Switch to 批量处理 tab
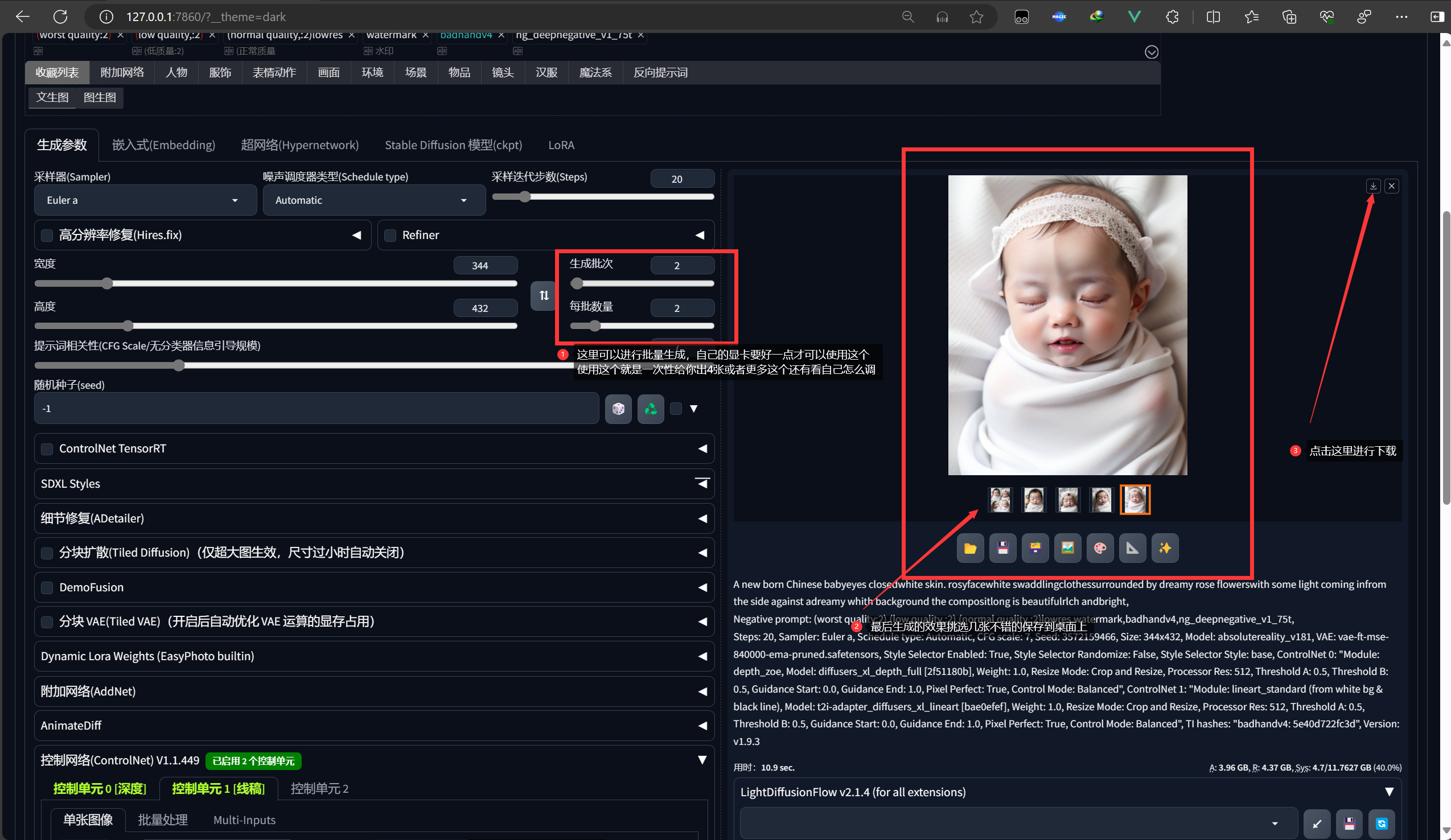The width and height of the screenshot is (1451, 840). coord(163,820)
